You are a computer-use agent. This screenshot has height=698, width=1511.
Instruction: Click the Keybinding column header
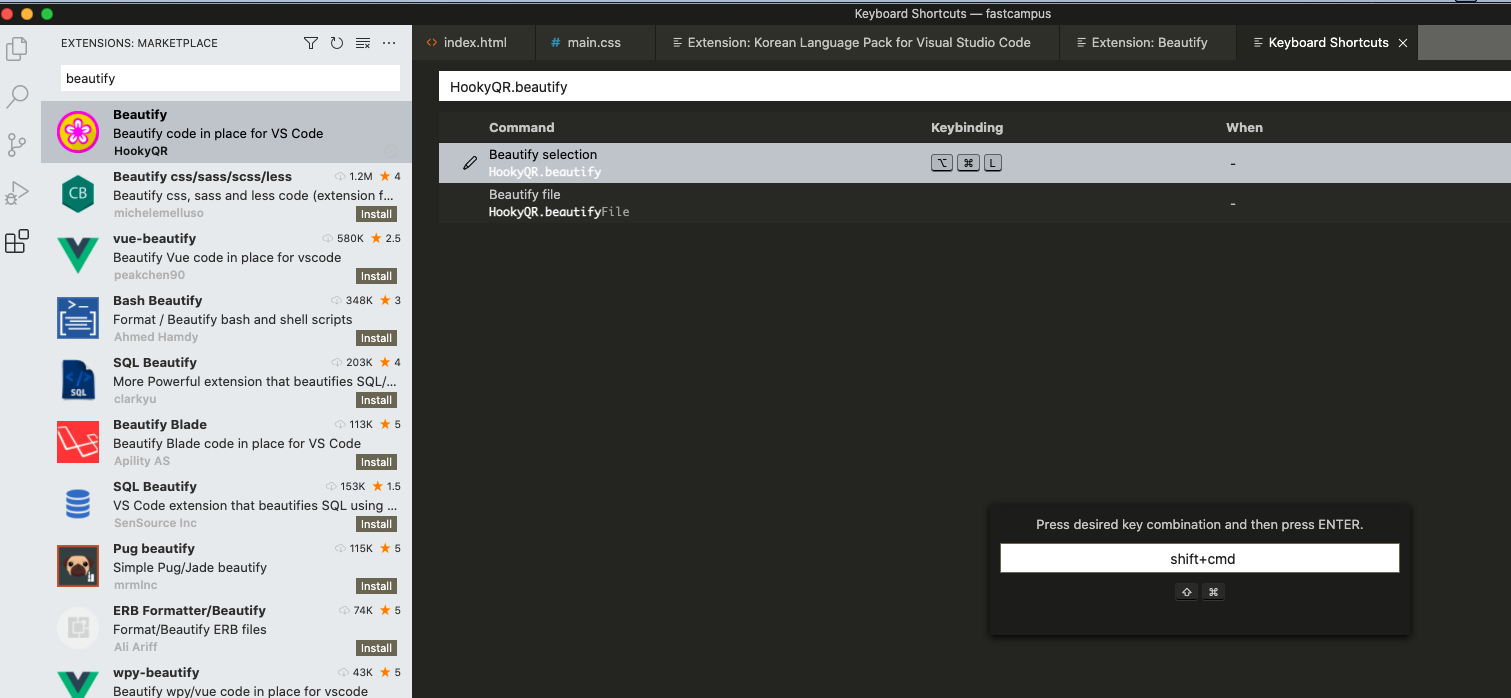pos(966,127)
